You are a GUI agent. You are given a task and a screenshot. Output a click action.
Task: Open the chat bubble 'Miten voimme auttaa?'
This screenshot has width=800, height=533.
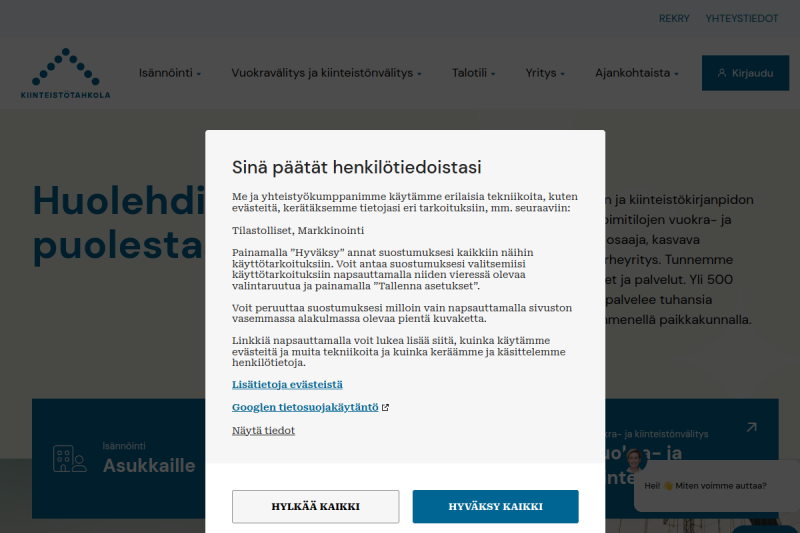tap(717, 486)
